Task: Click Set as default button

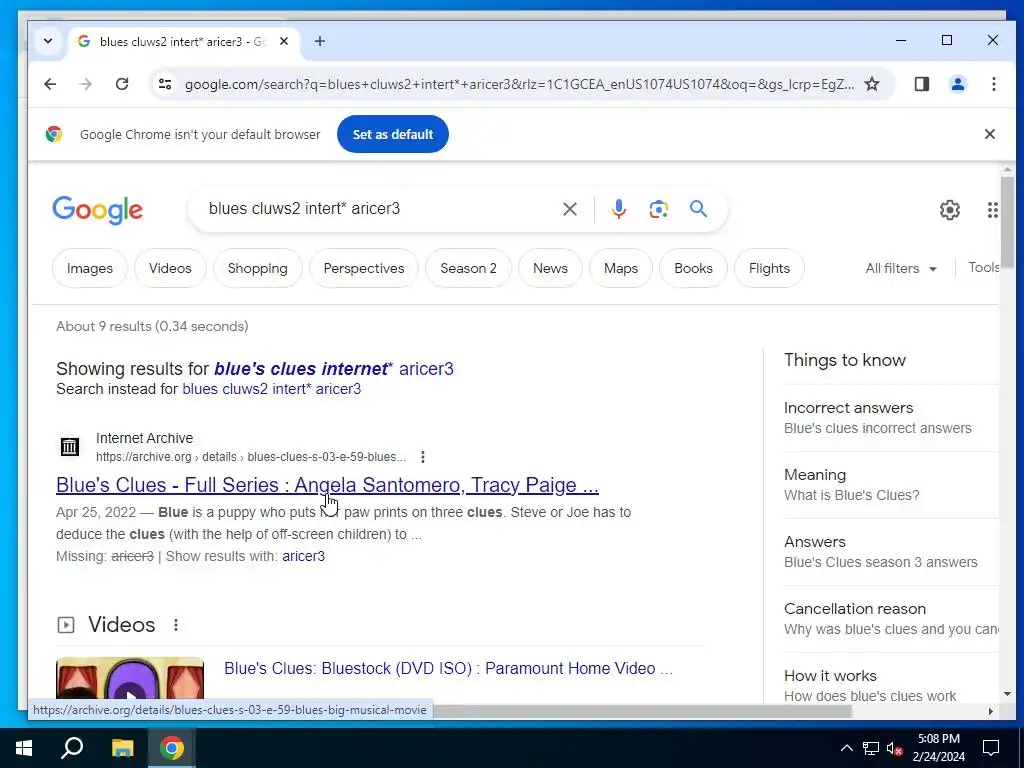Action: point(392,134)
